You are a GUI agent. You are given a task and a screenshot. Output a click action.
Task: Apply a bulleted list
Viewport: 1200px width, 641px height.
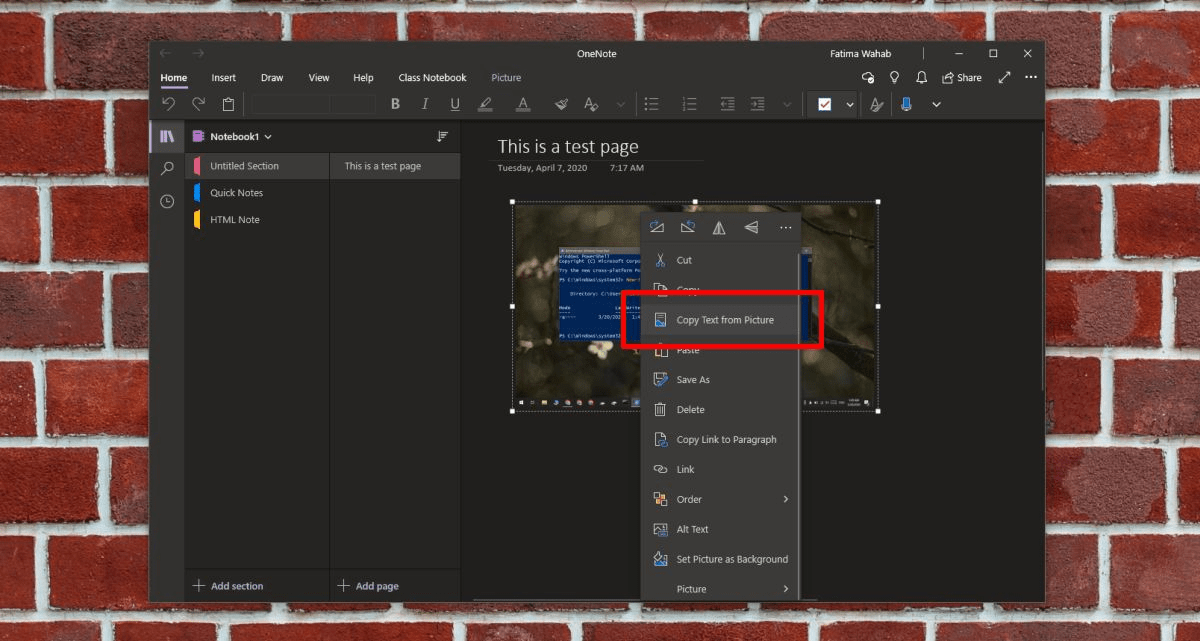pos(652,104)
